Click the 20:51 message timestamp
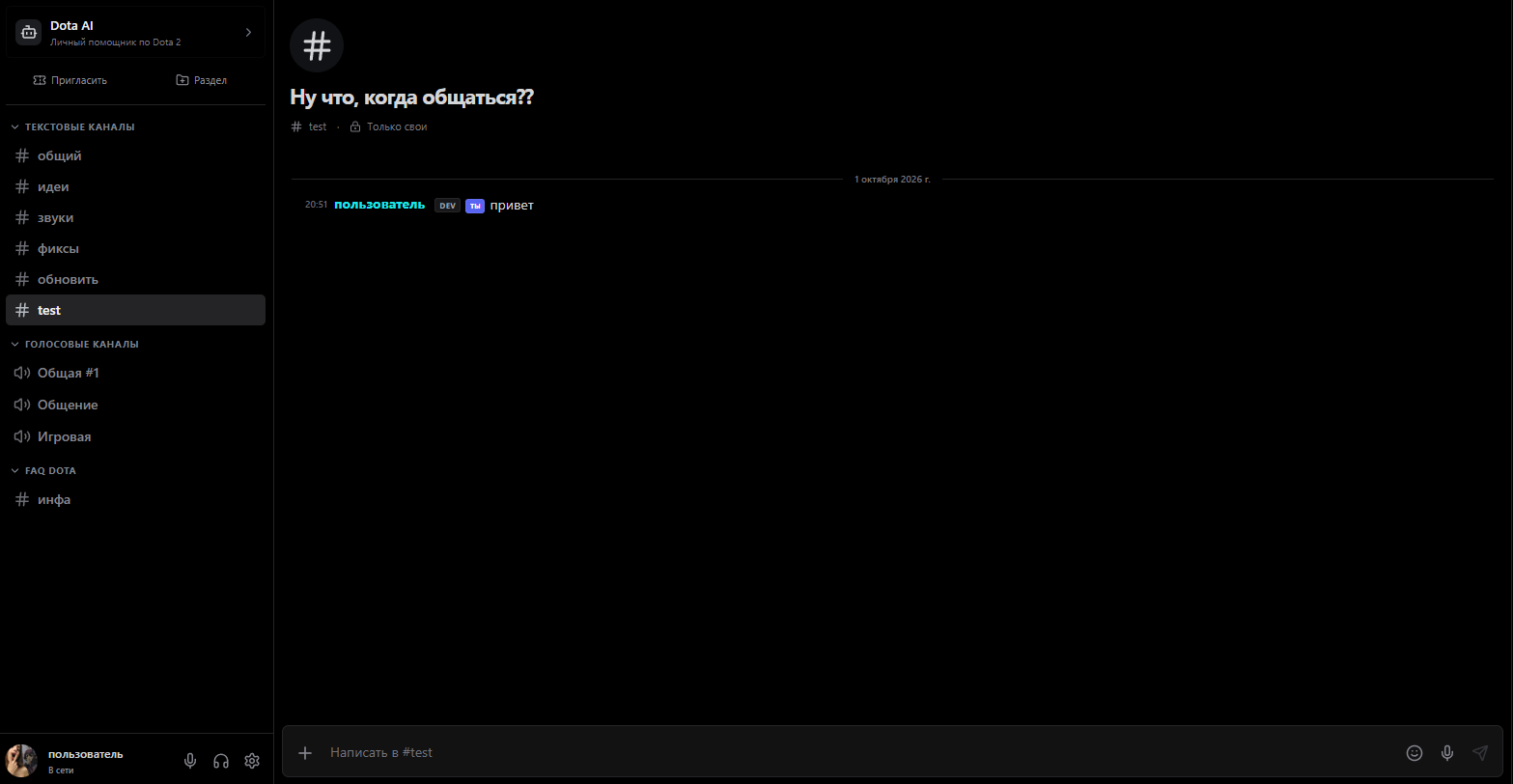The width and height of the screenshot is (1513, 784). coord(316,205)
